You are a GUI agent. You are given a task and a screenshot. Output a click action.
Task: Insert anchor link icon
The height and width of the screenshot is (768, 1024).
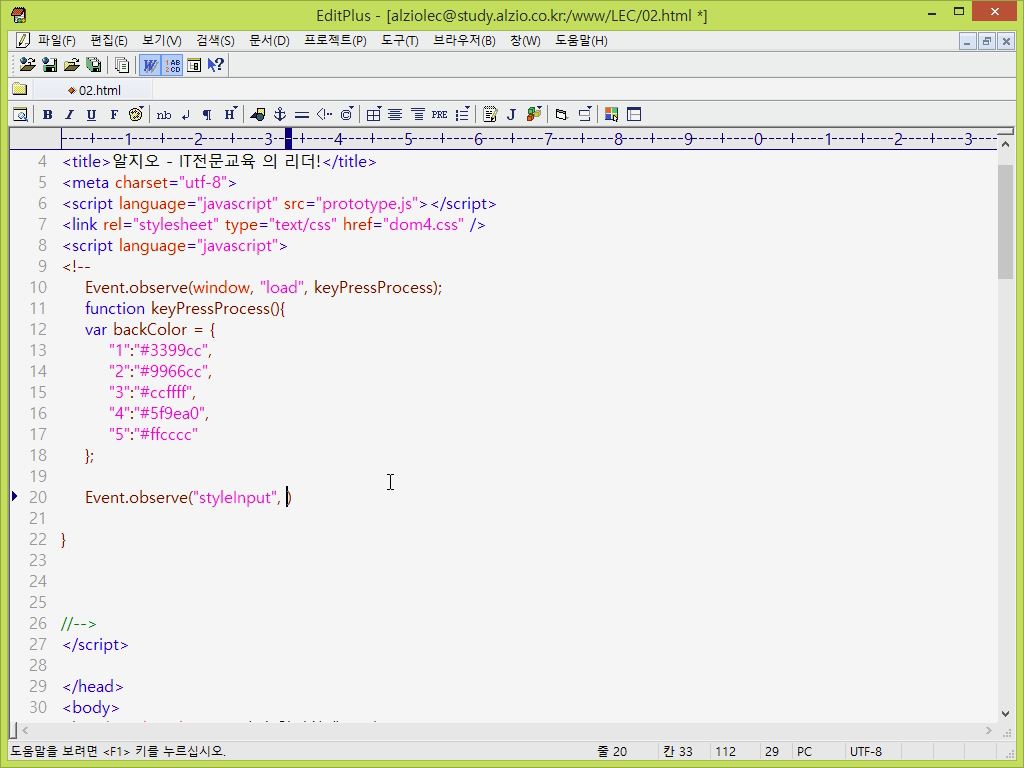pyautogui.click(x=280, y=115)
